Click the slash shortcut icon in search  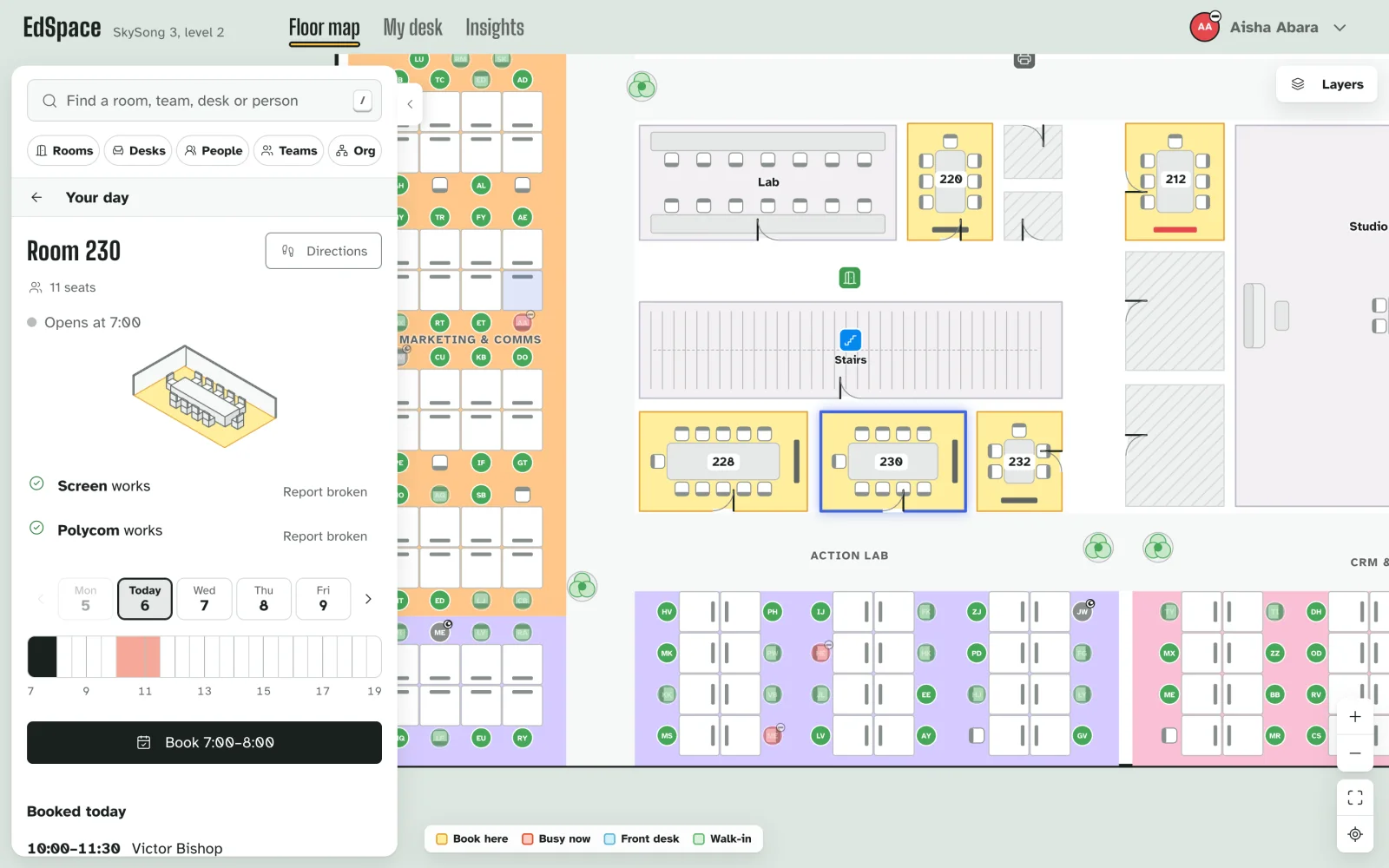pyautogui.click(x=363, y=101)
